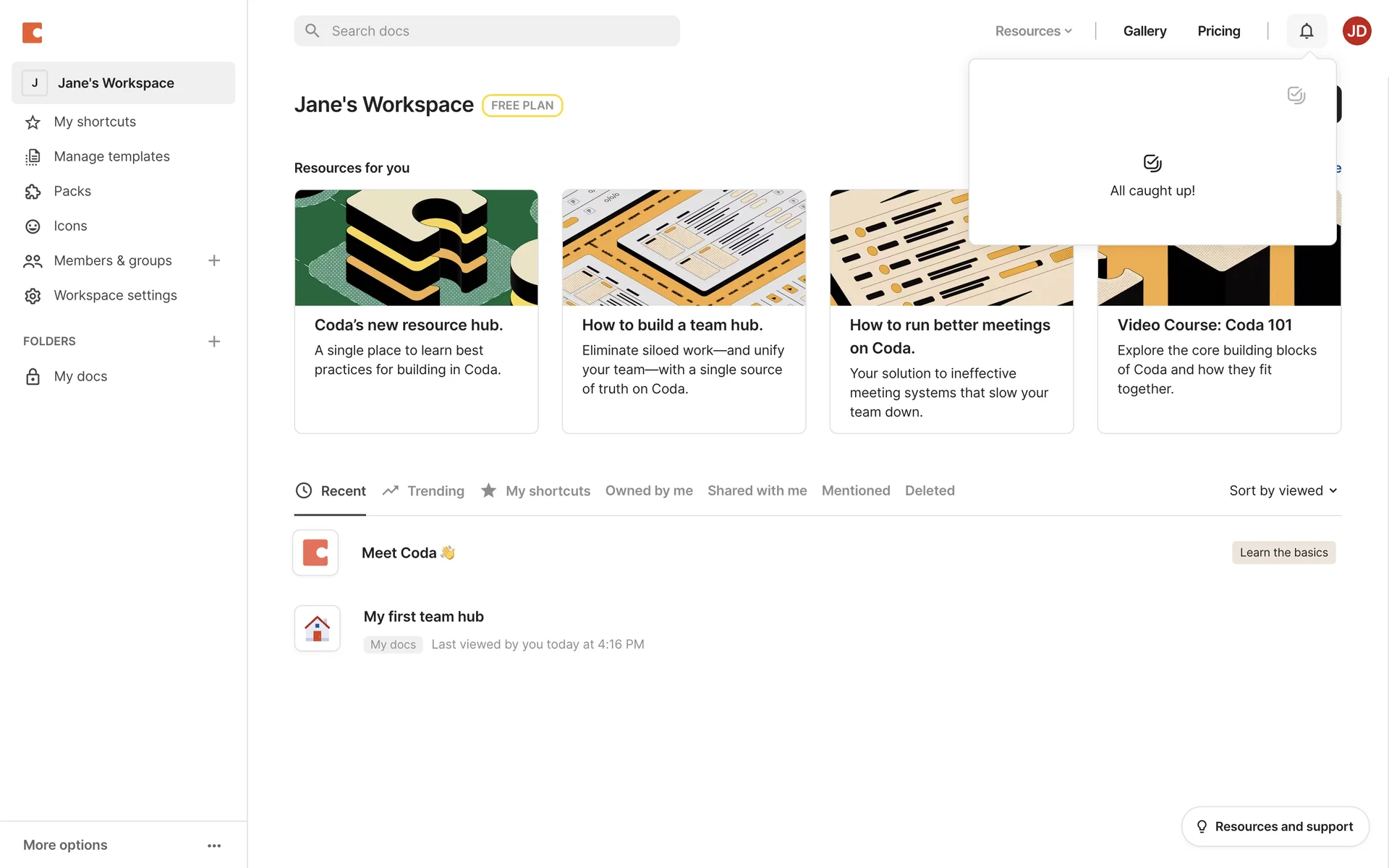Image resolution: width=1389 pixels, height=868 pixels.
Task: Open the Jane's Workspace switcher
Action: 123,83
